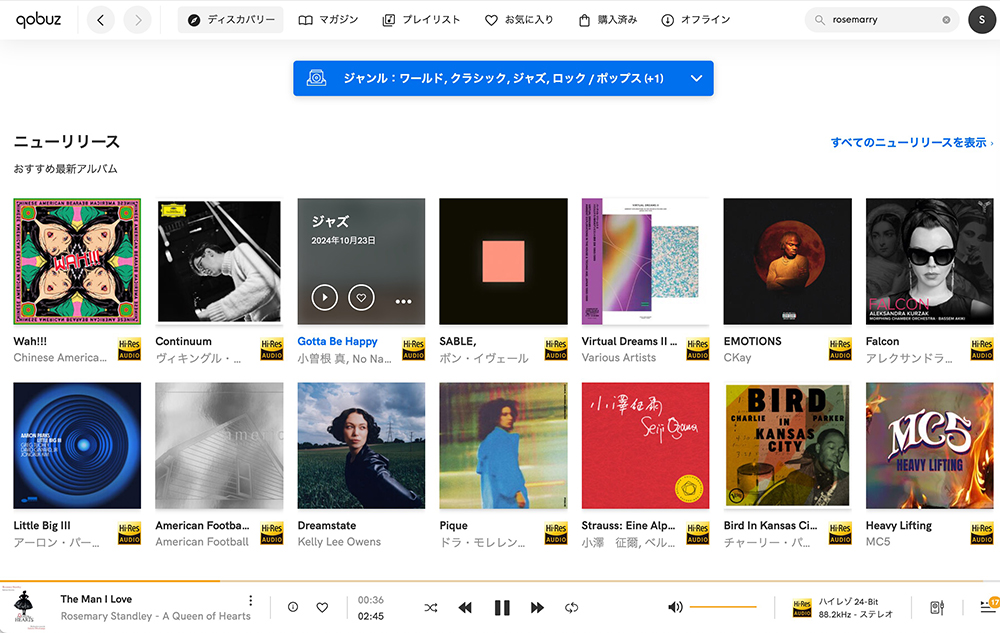Open the play queue icon with badge 17
This screenshot has width=1000, height=633.
coord(989,605)
